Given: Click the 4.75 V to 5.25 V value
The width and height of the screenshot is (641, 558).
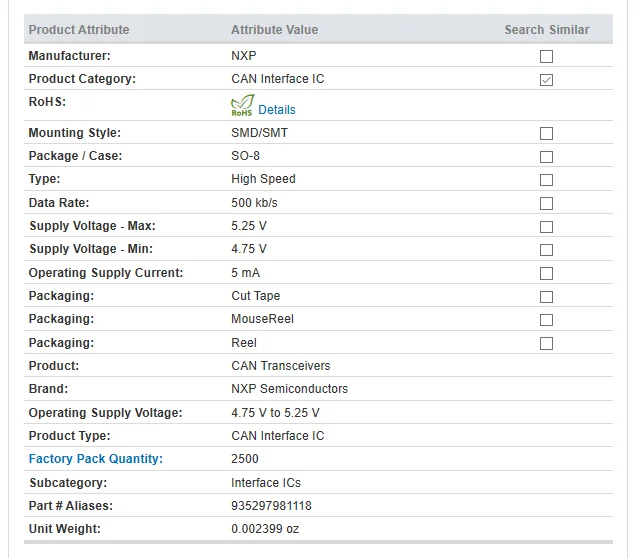Looking at the screenshot, I should click(x=275, y=412).
